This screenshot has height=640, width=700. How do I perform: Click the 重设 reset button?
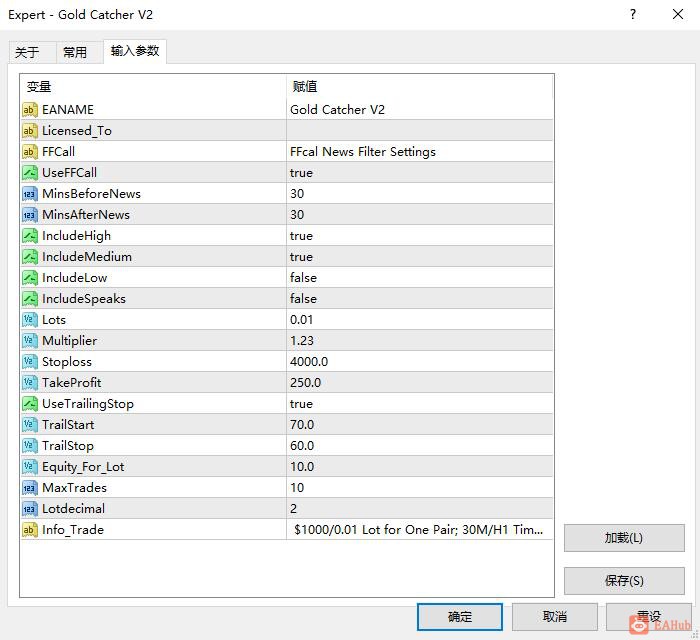tap(649, 617)
